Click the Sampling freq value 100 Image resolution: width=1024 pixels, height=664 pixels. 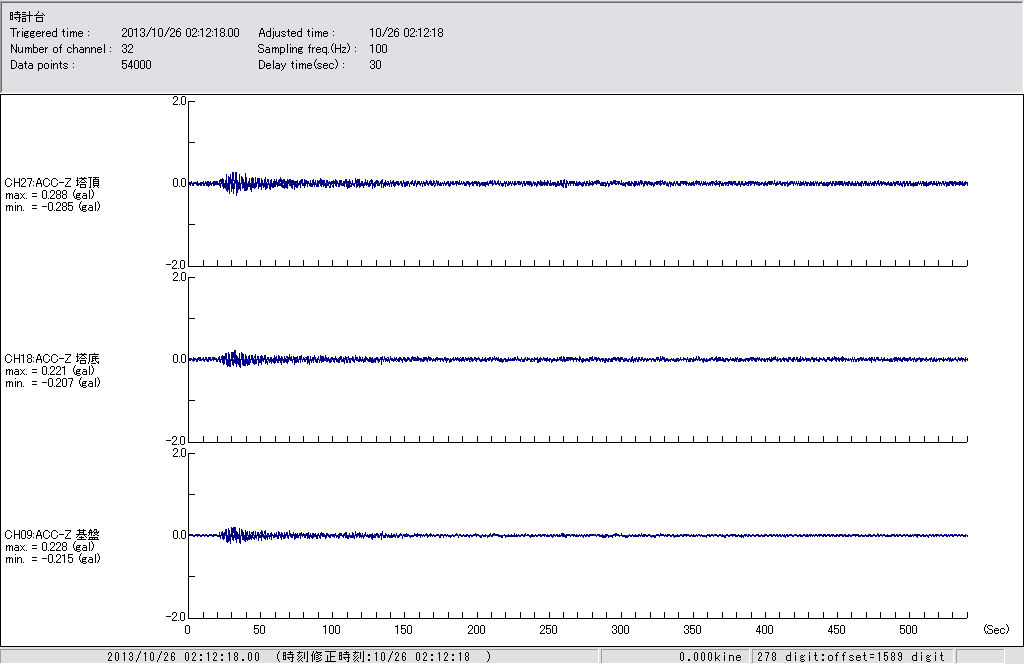[x=378, y=49]
